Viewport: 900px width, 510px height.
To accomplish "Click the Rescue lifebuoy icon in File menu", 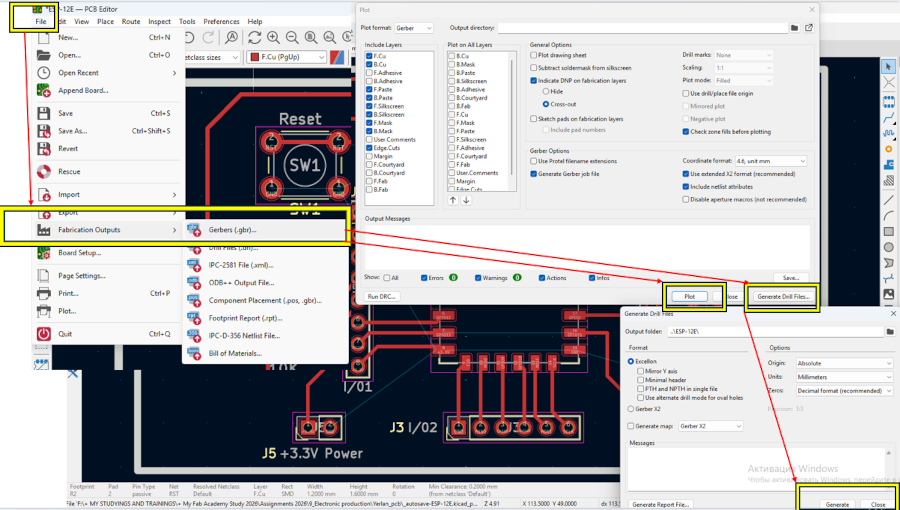I will click(44, 171).
